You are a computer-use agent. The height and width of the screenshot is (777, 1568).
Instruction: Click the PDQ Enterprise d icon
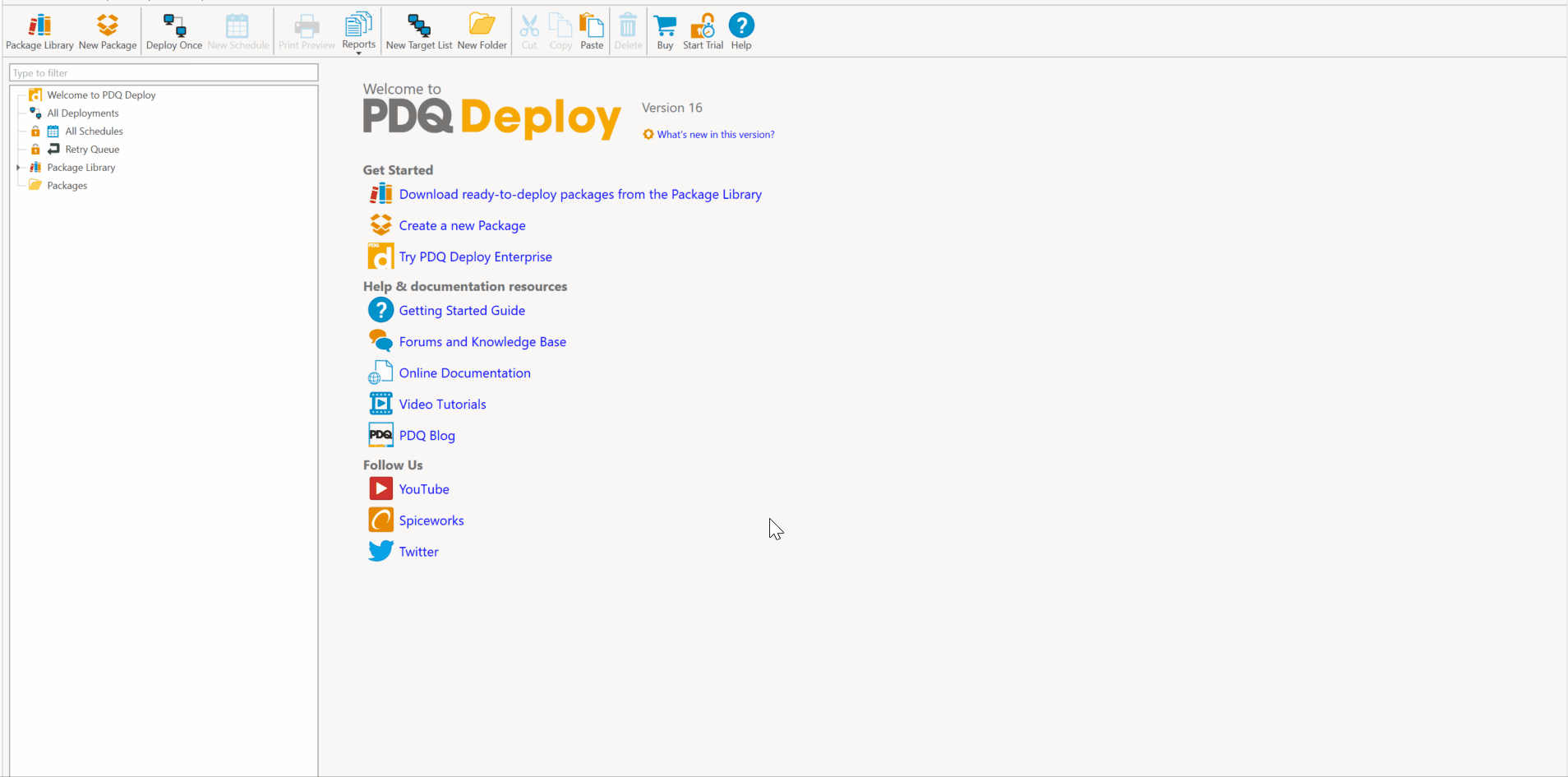(x=380, y=257)
